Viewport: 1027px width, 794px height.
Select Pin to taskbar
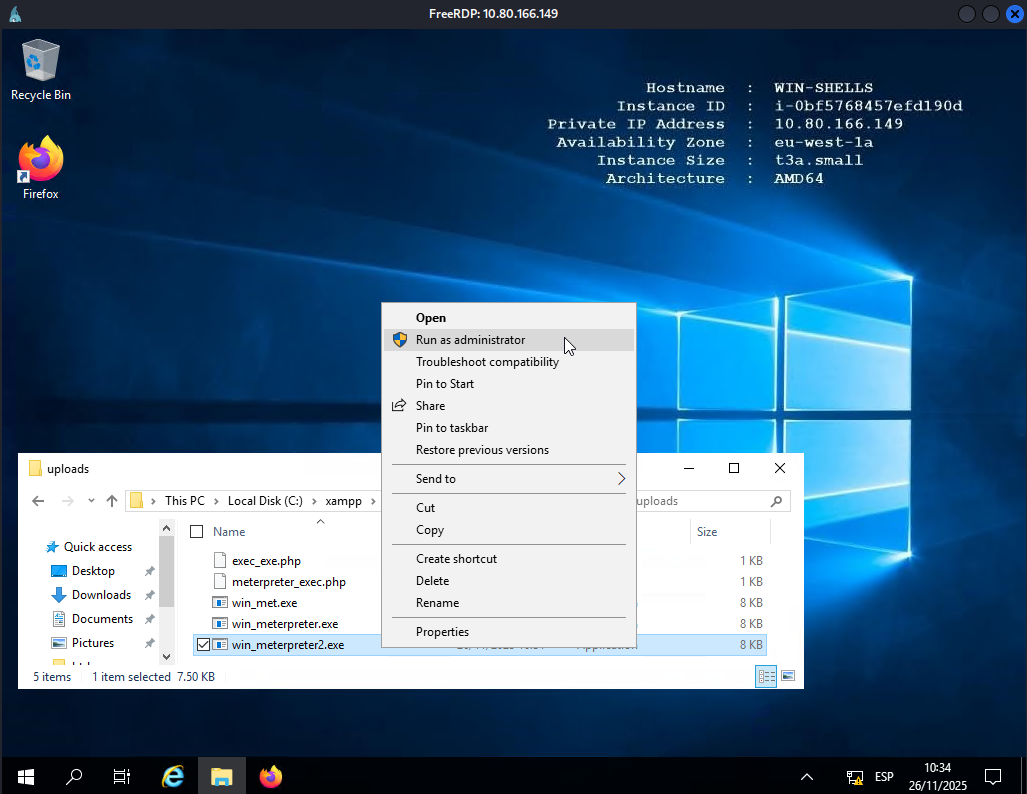509,428
